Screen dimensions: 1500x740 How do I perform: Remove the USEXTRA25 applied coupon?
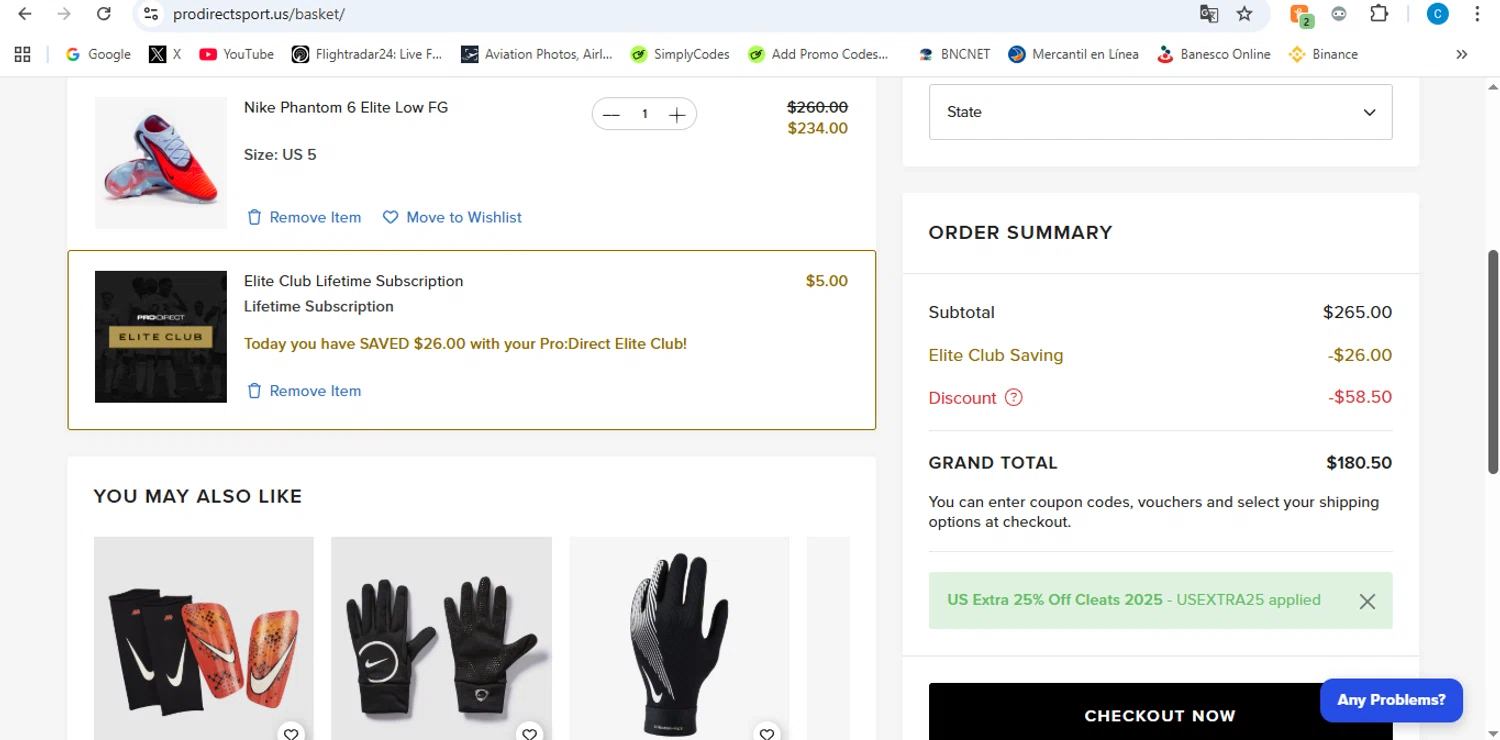click(x=1367, y=601)
